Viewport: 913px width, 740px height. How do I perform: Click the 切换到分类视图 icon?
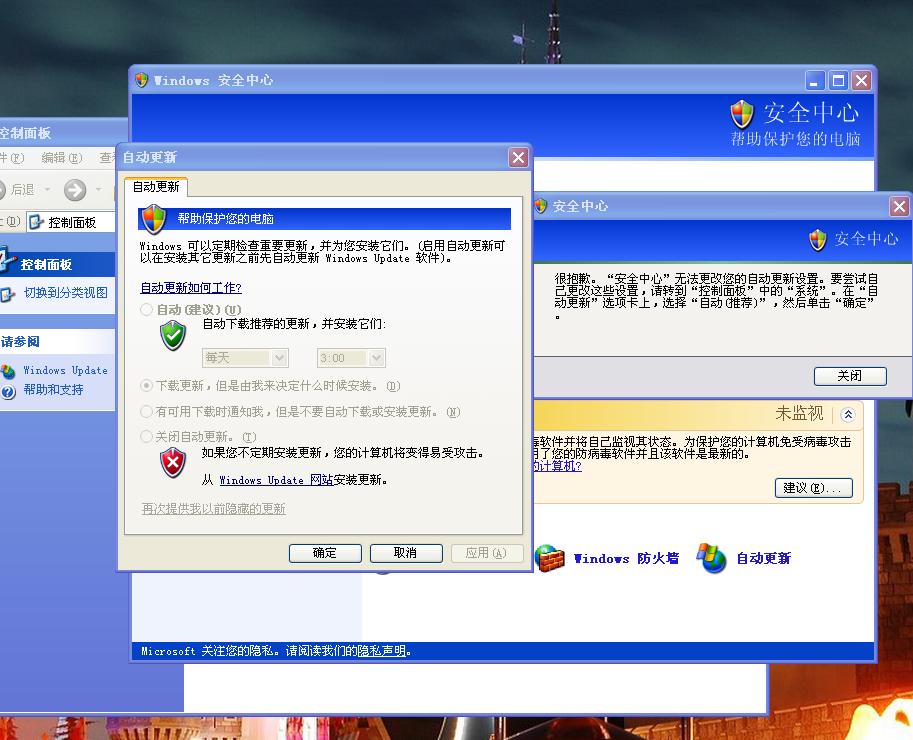point(8,294)
